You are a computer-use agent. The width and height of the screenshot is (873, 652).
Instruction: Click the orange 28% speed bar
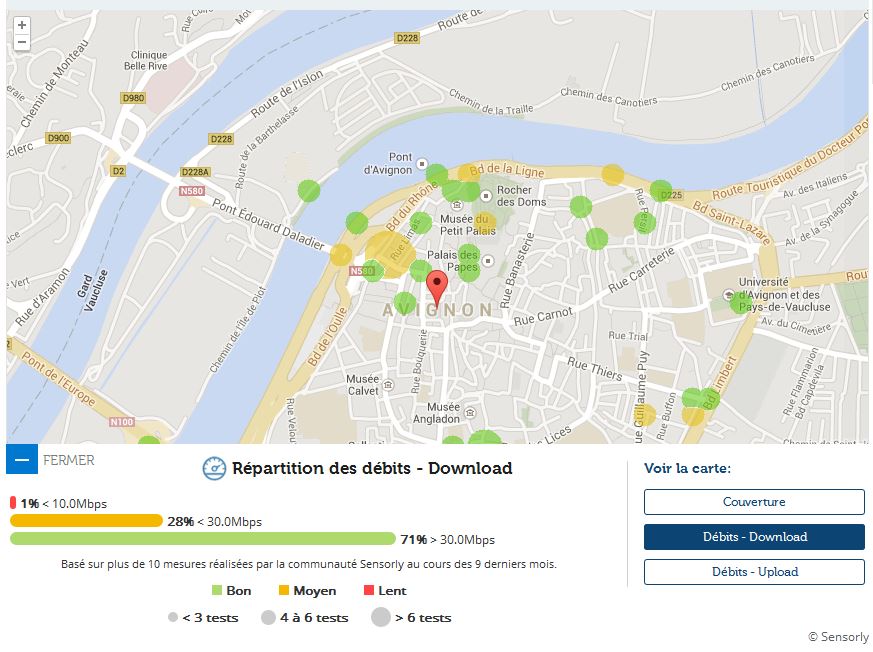coord(86,521)
